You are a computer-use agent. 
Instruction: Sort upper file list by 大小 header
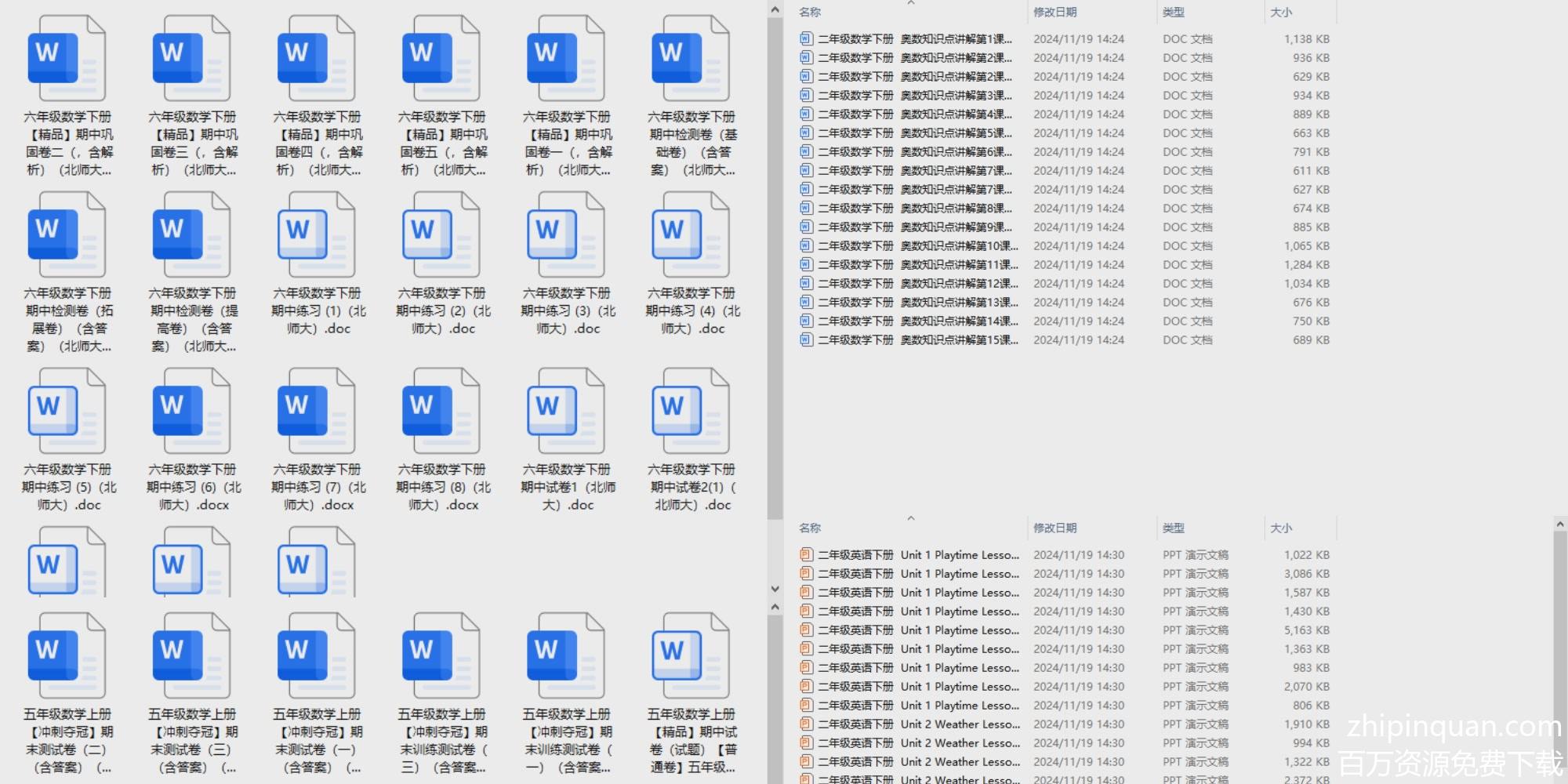click(x=1281, y=13)
